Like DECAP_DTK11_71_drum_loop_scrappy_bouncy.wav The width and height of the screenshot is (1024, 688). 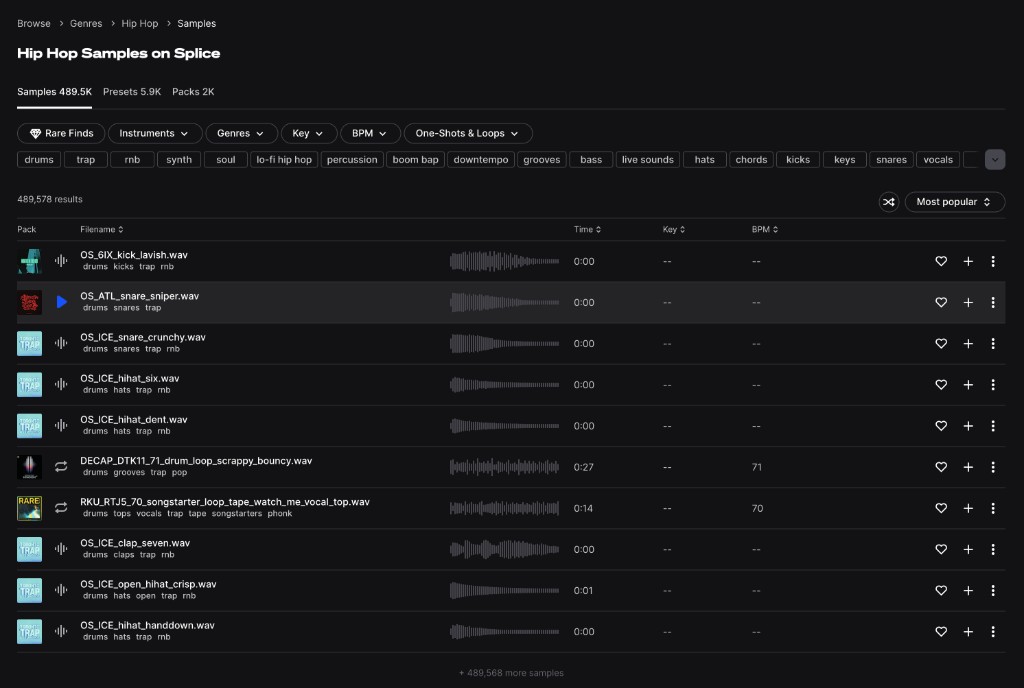940,467
